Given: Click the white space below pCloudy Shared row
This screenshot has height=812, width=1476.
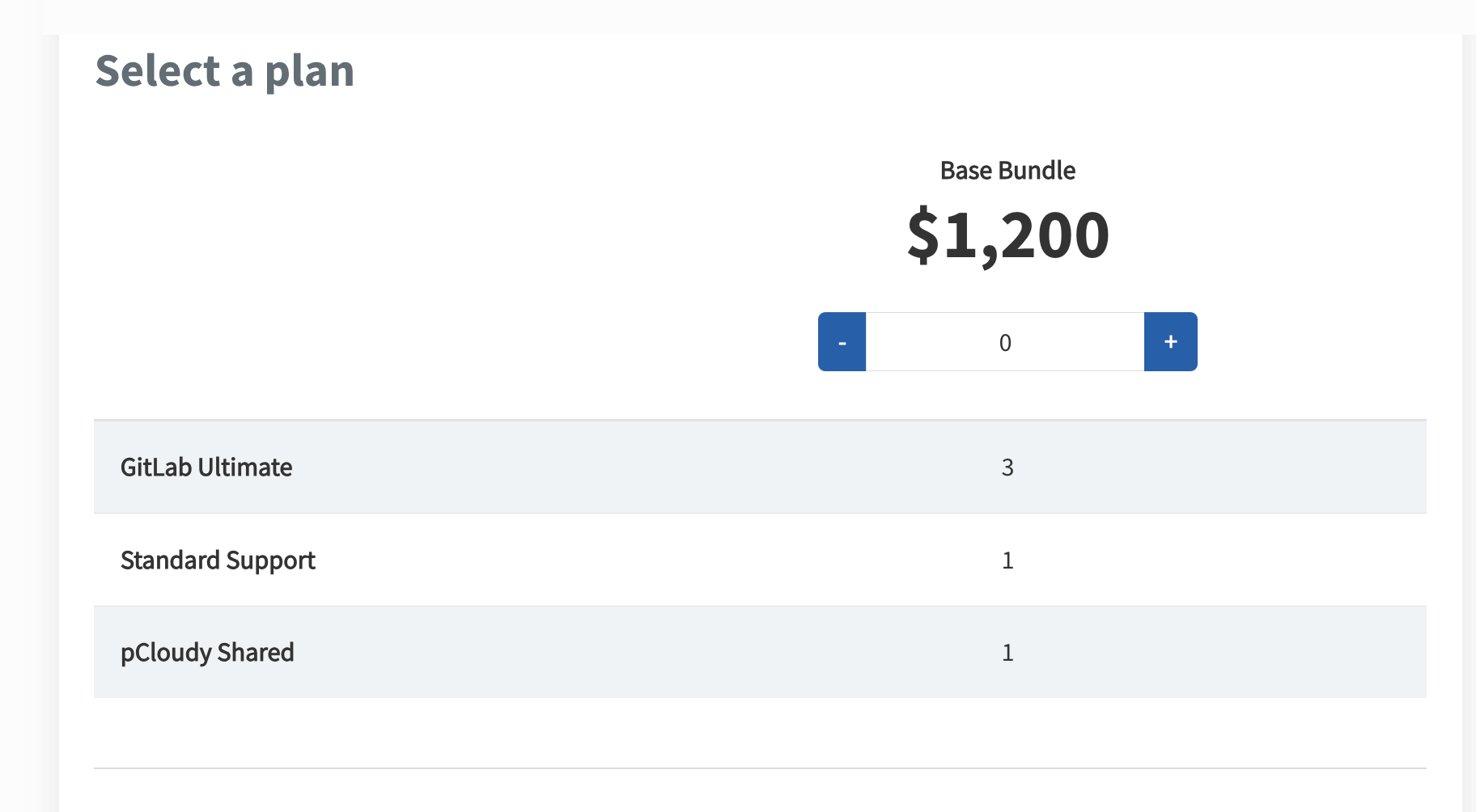Looking at the screenshot, I should pos(760,732).
